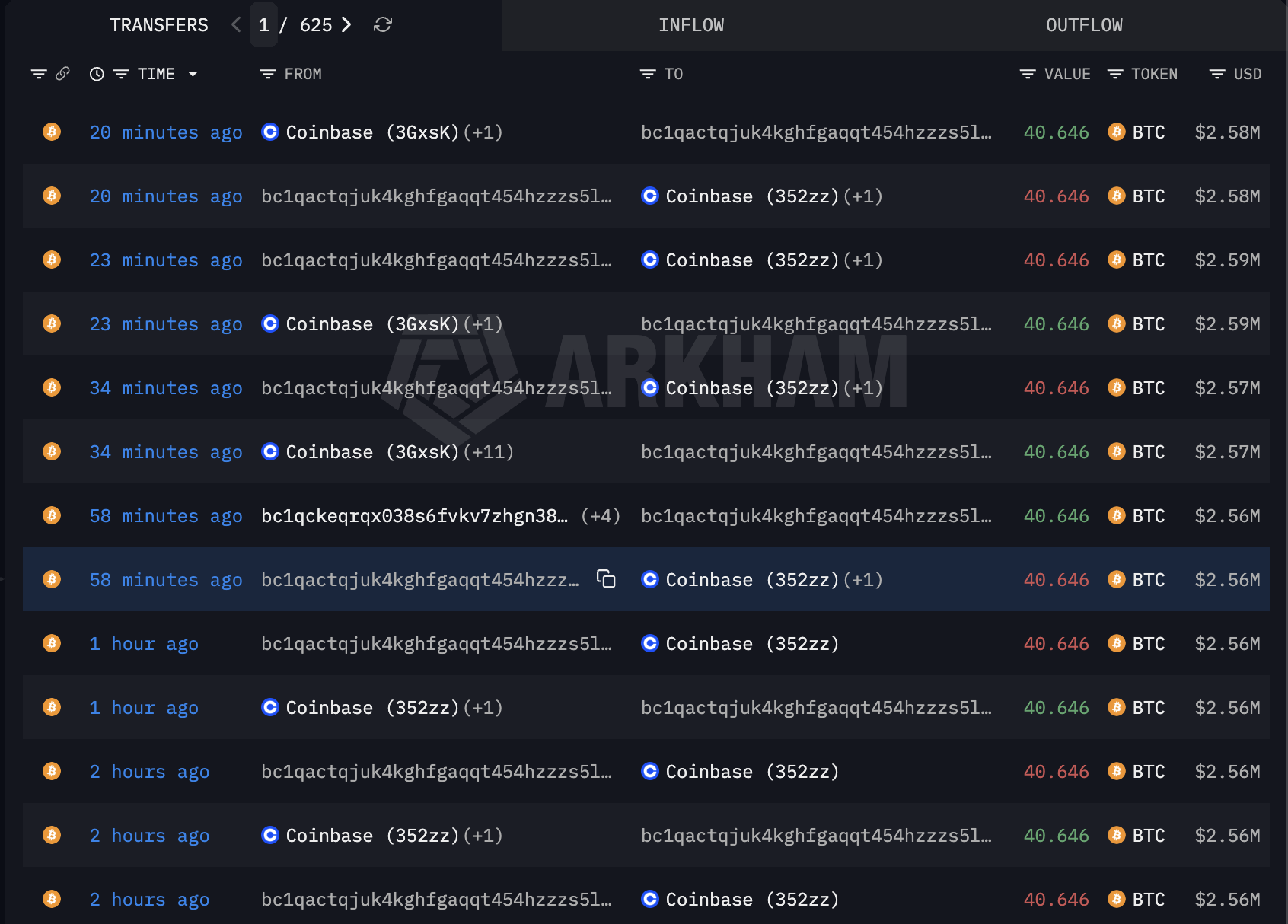Click Coinbase logo in 20 minutes ago FROM column
The height and width of the screenshot is (924, 1288).
270,132
